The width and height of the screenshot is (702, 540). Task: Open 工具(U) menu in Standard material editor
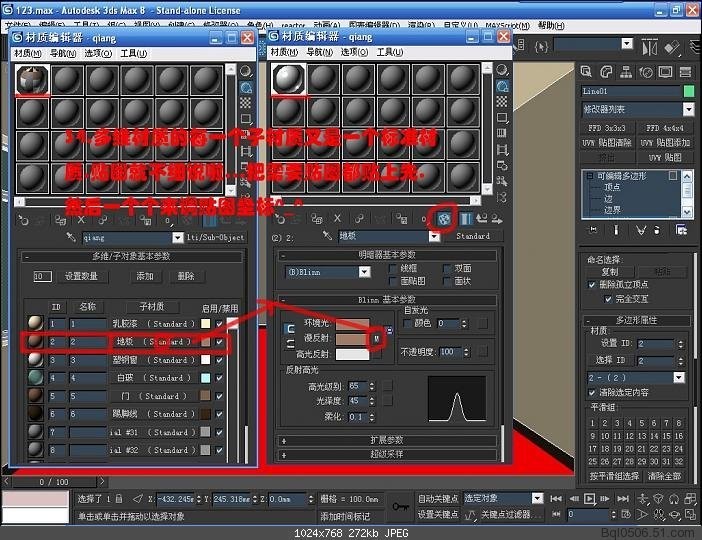click(390, 52)
